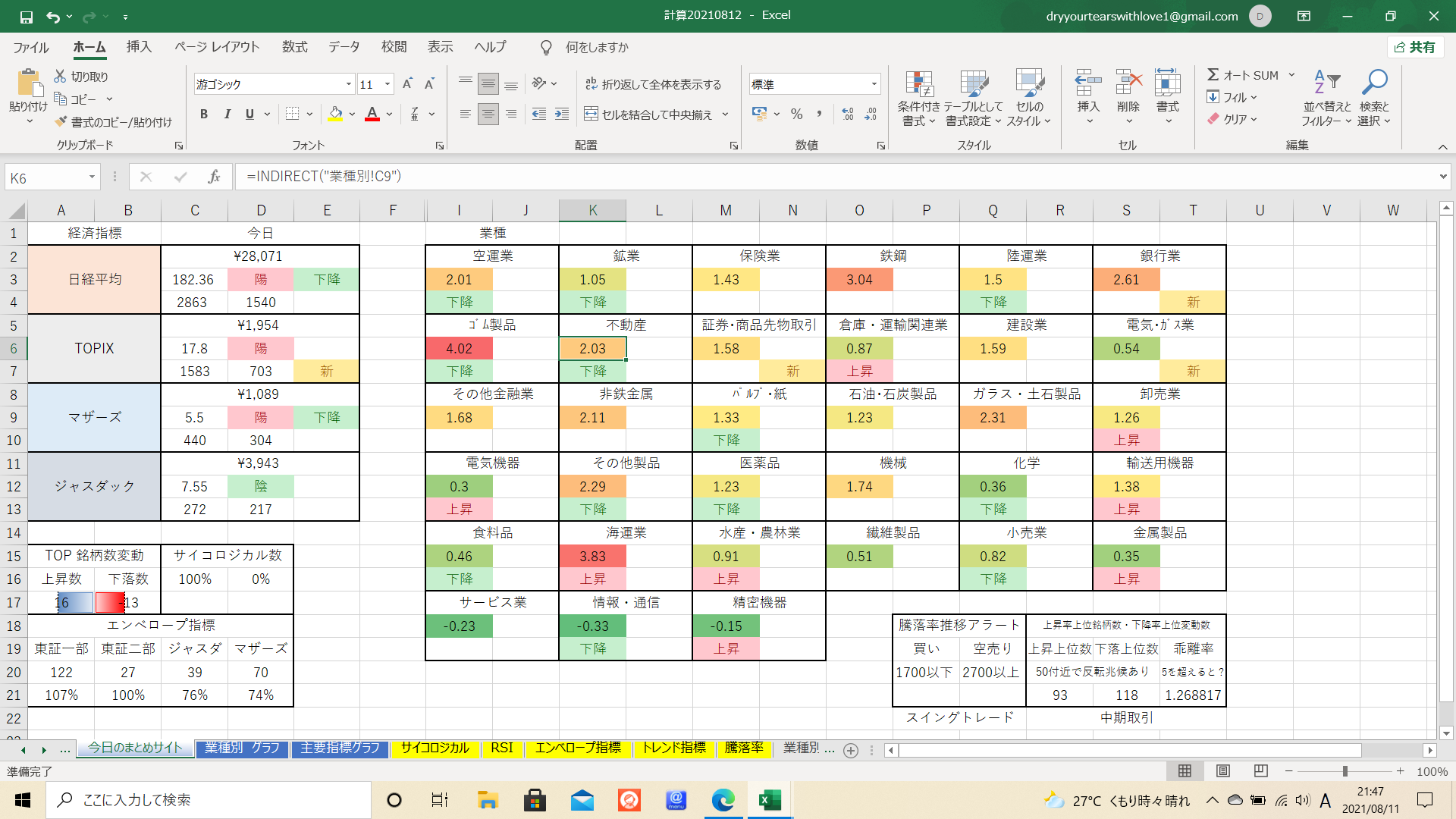Click the Increase Indent icon

[x=561, y=115]
